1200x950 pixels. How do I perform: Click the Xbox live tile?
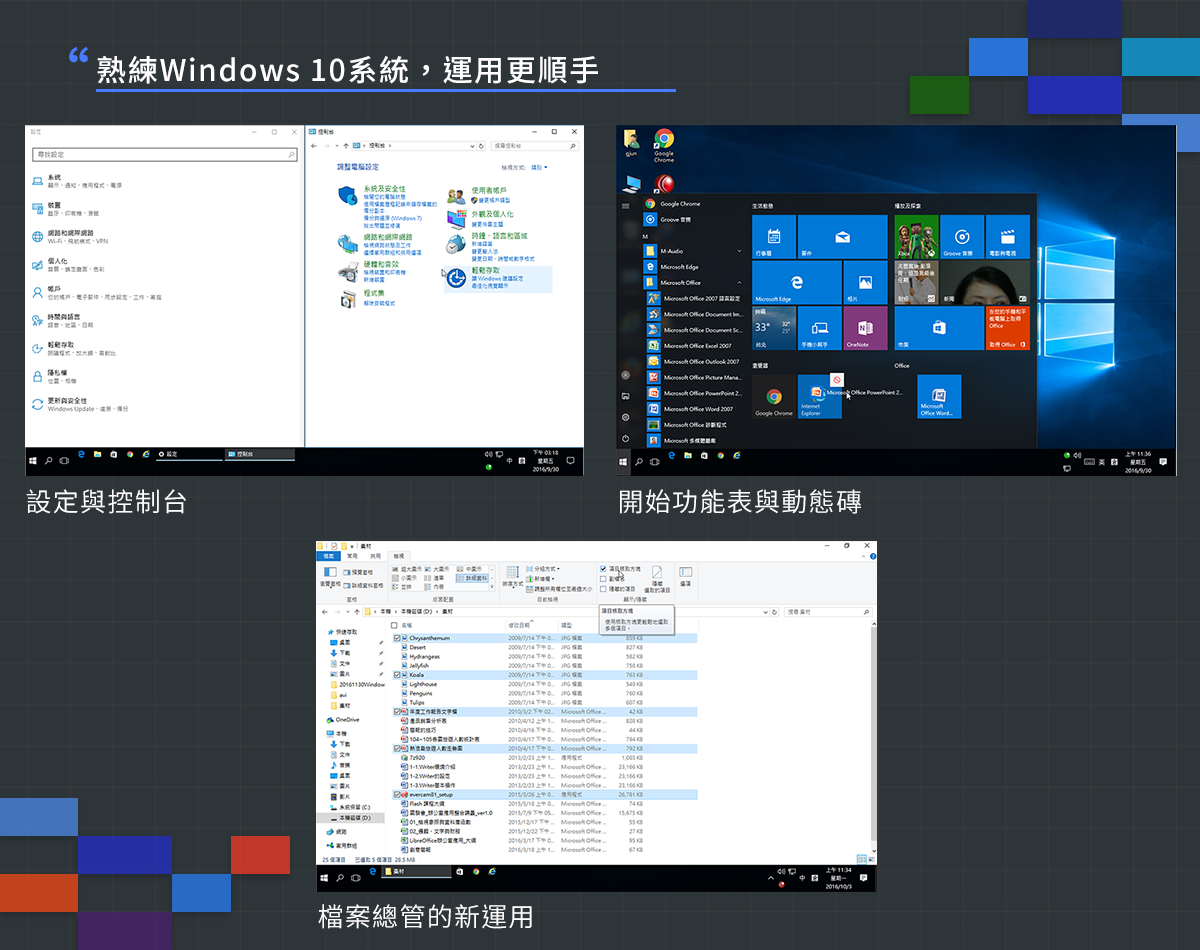[914, 237]
